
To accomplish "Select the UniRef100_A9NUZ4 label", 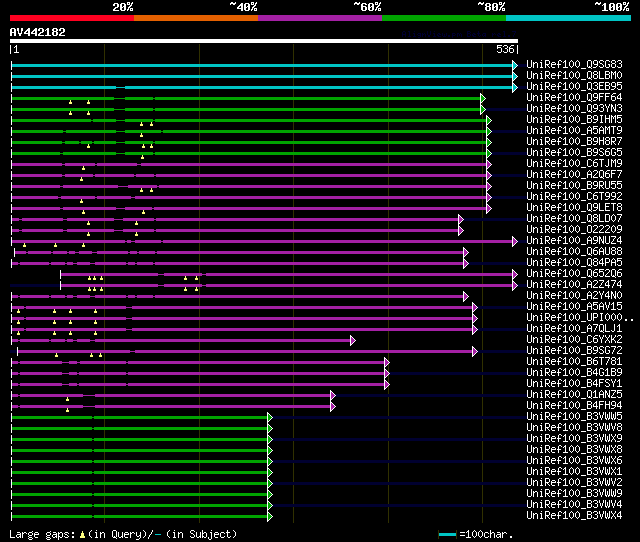I will [574, 241].
